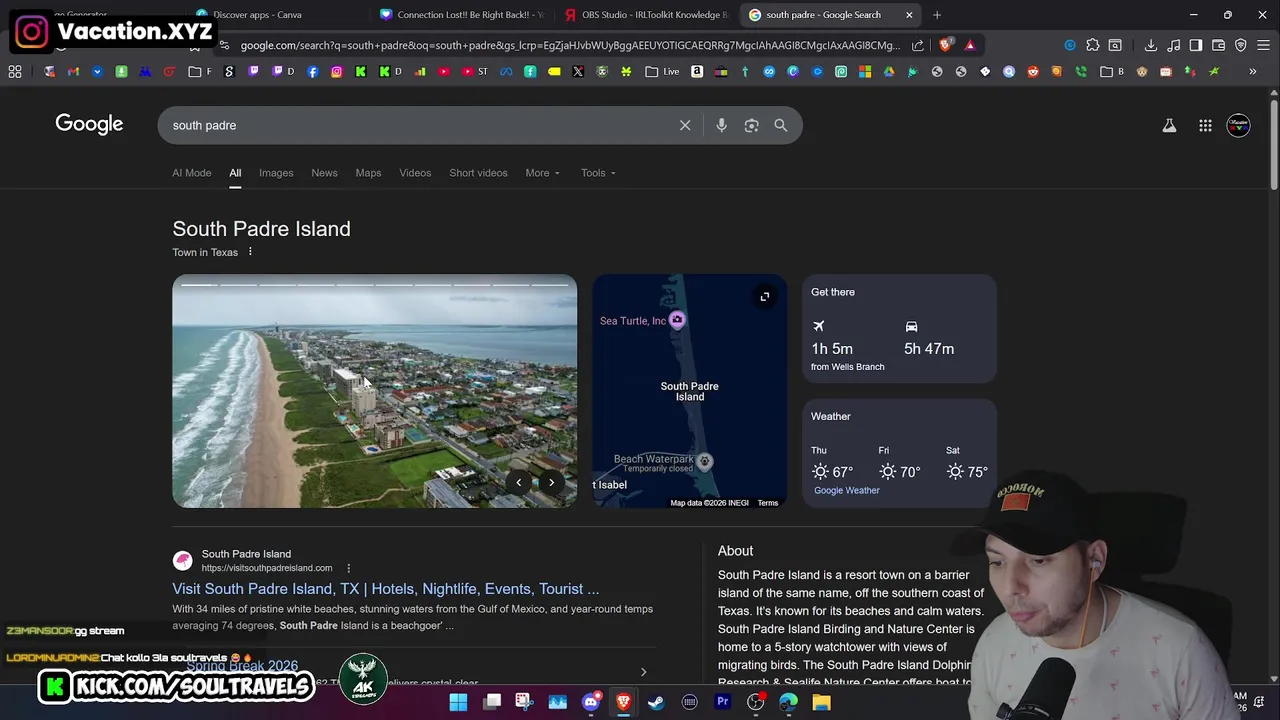Screen dimensions: 1280x720
Task: Open map Terms link
Action: coord(768,503)
